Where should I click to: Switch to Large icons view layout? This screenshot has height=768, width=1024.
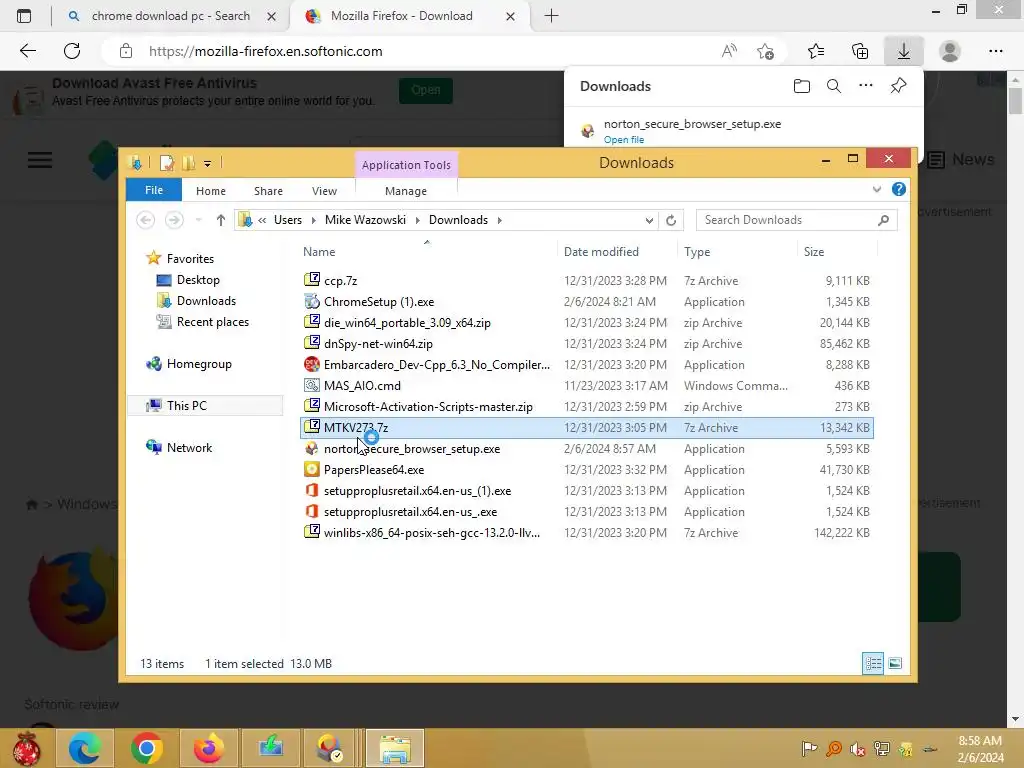tap(895, 664)
